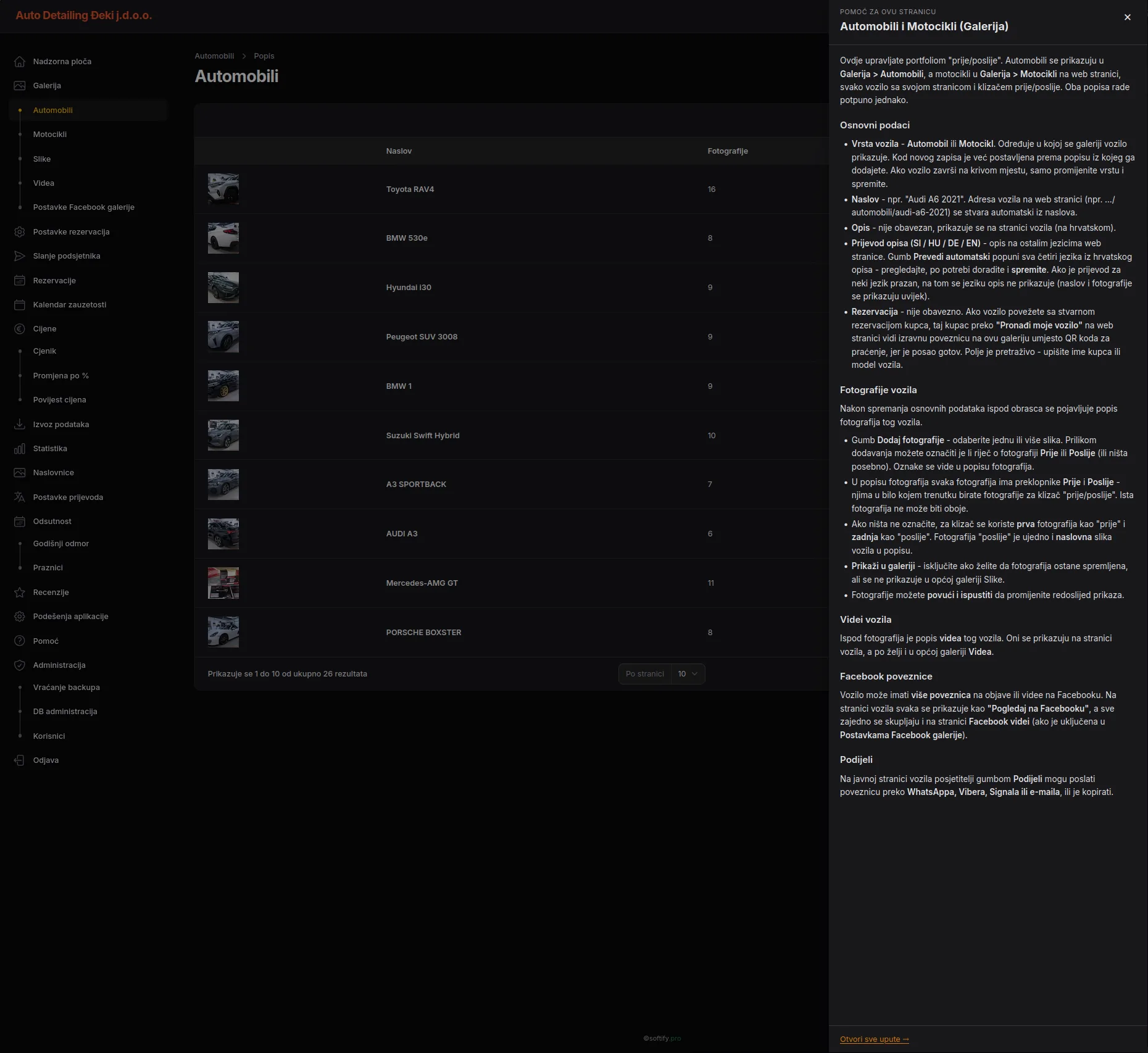
Task: Open the BMW 530e row title
Action: [x=407, y=238]
